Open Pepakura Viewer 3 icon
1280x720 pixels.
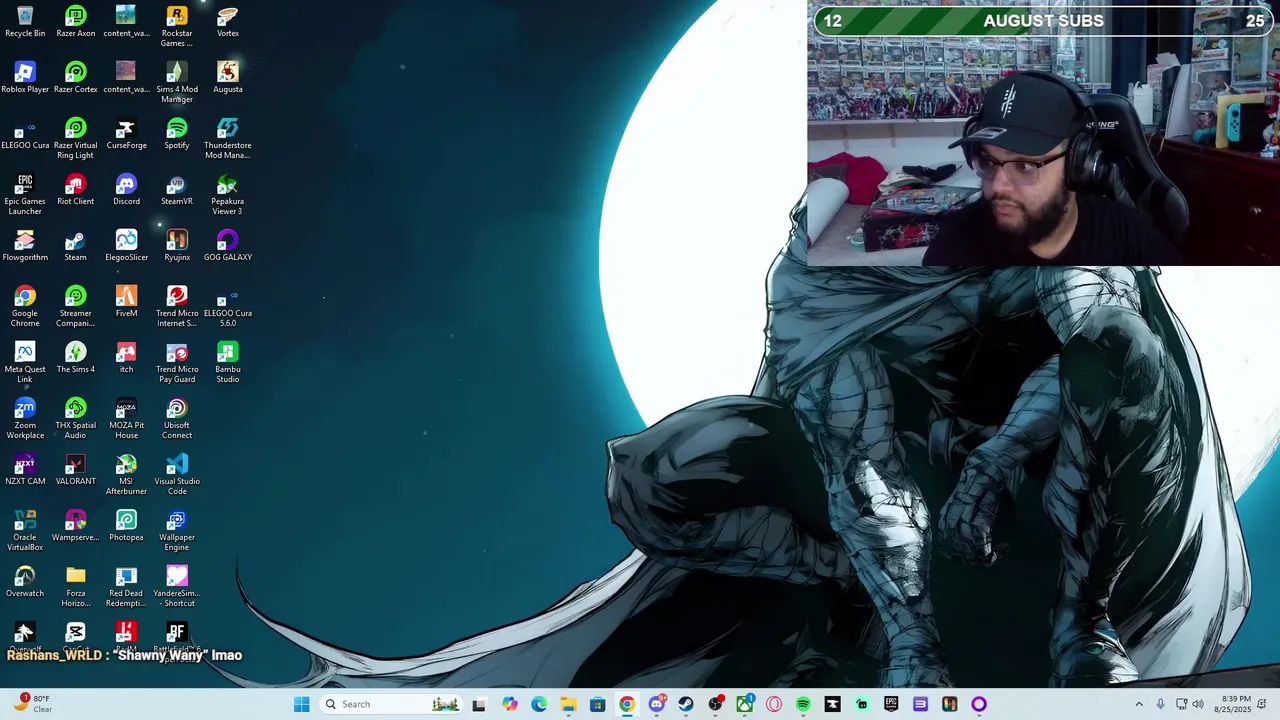click(x=228, y=194)
